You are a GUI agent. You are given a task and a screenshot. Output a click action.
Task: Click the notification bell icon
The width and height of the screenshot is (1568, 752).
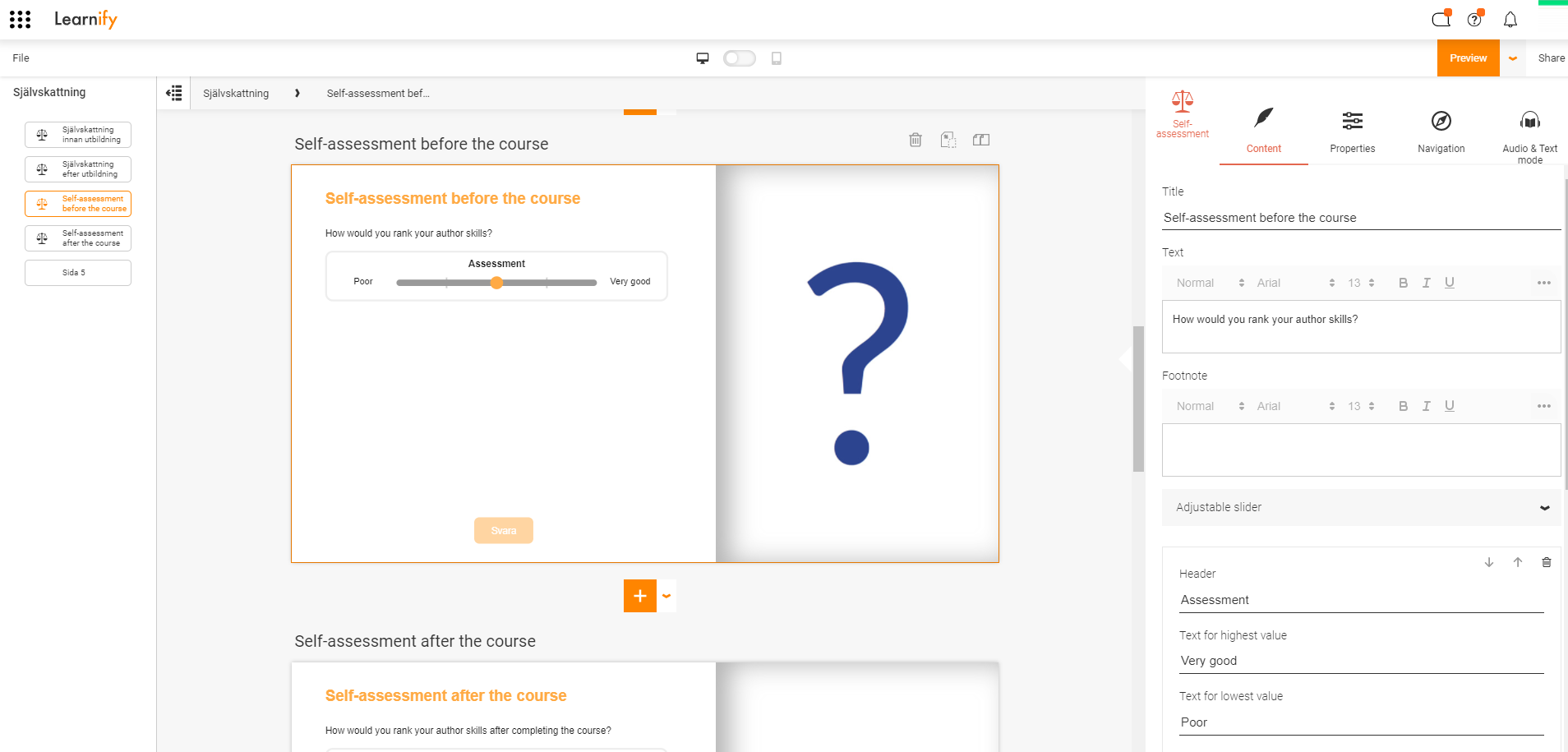1510,20
